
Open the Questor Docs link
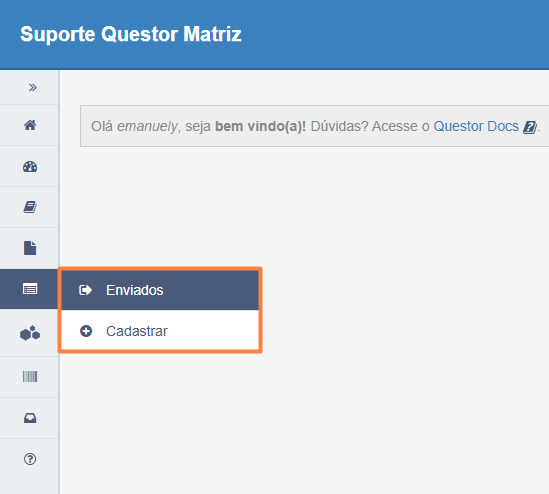click(476, 126)
